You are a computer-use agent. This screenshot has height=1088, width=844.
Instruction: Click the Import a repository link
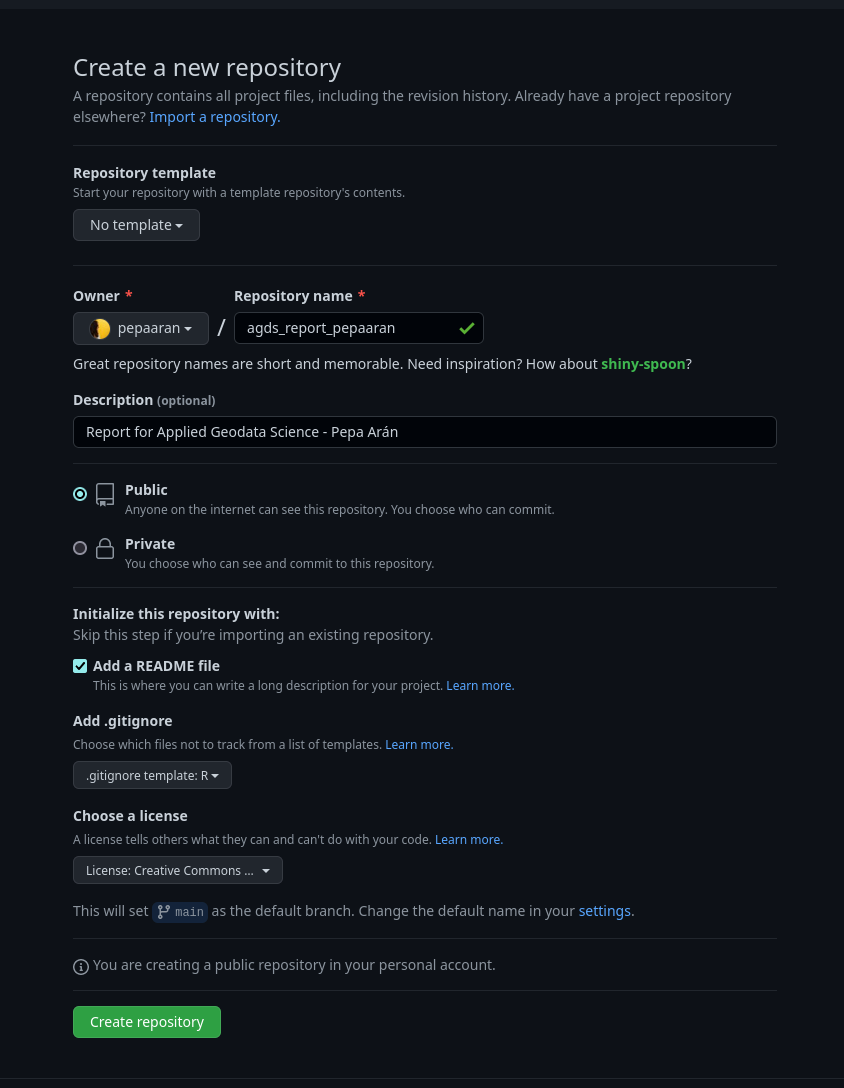(x=214, y=116)
